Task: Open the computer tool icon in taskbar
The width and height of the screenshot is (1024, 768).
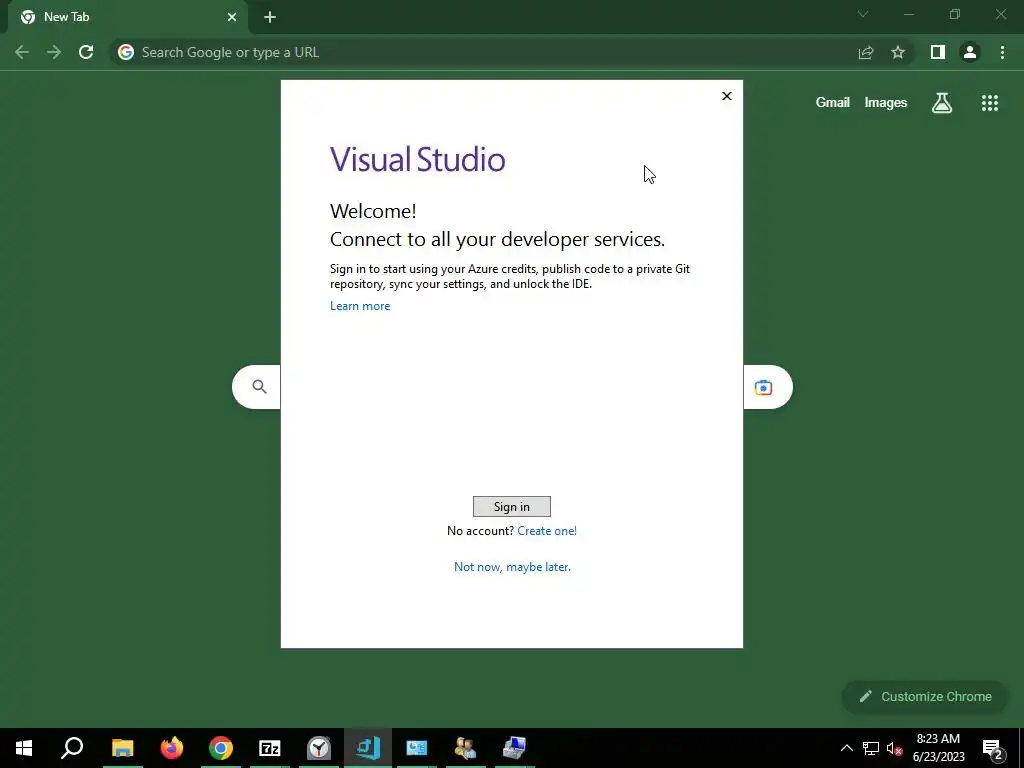Action: pyautogui.click(x=515, y=748)
